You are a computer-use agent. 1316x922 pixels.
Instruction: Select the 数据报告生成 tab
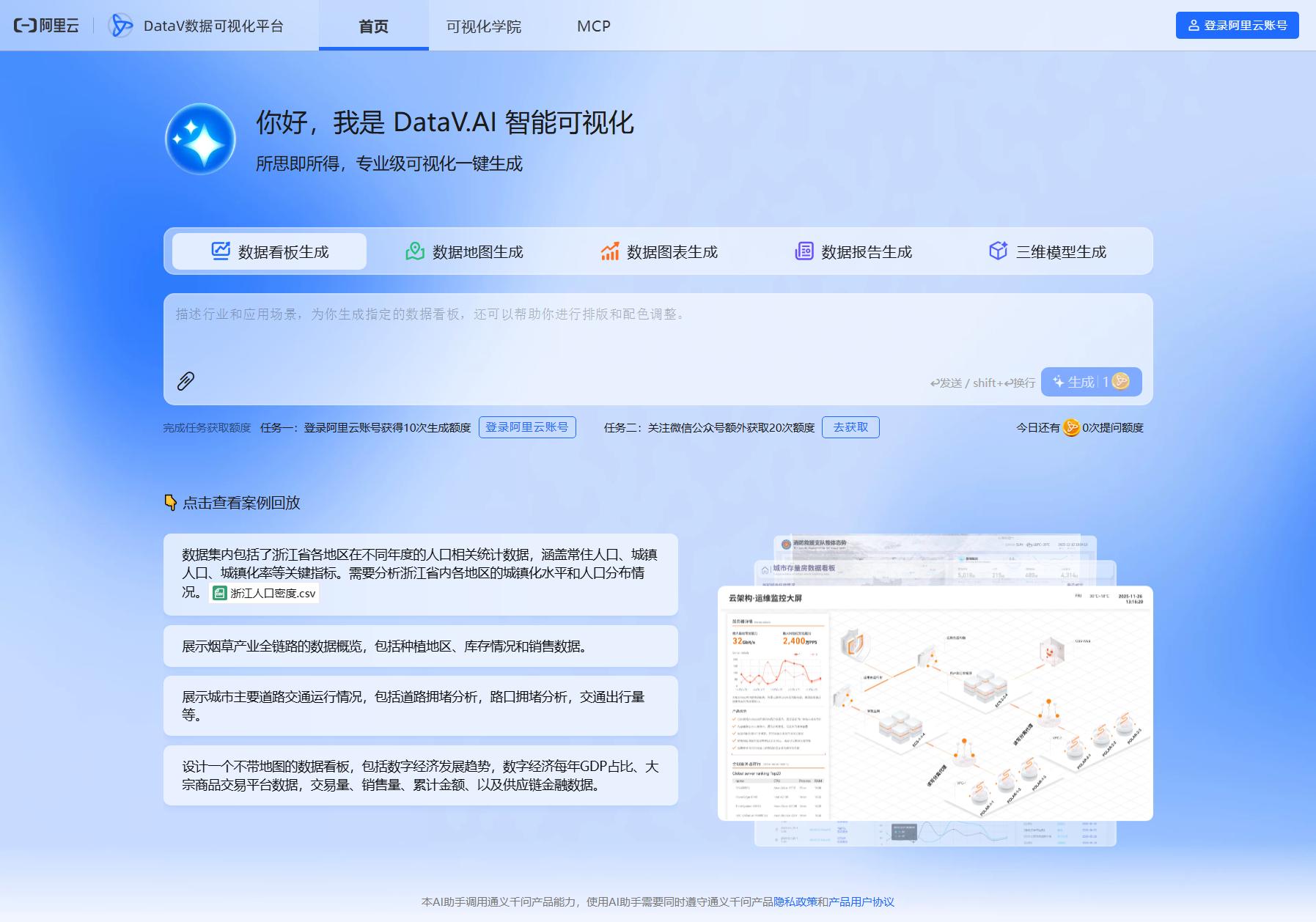click(853, 251)
